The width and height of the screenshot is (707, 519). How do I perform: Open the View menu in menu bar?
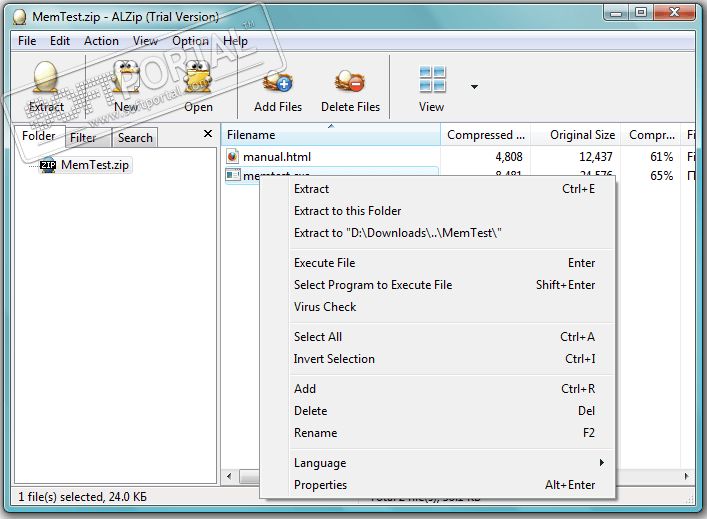145,41
